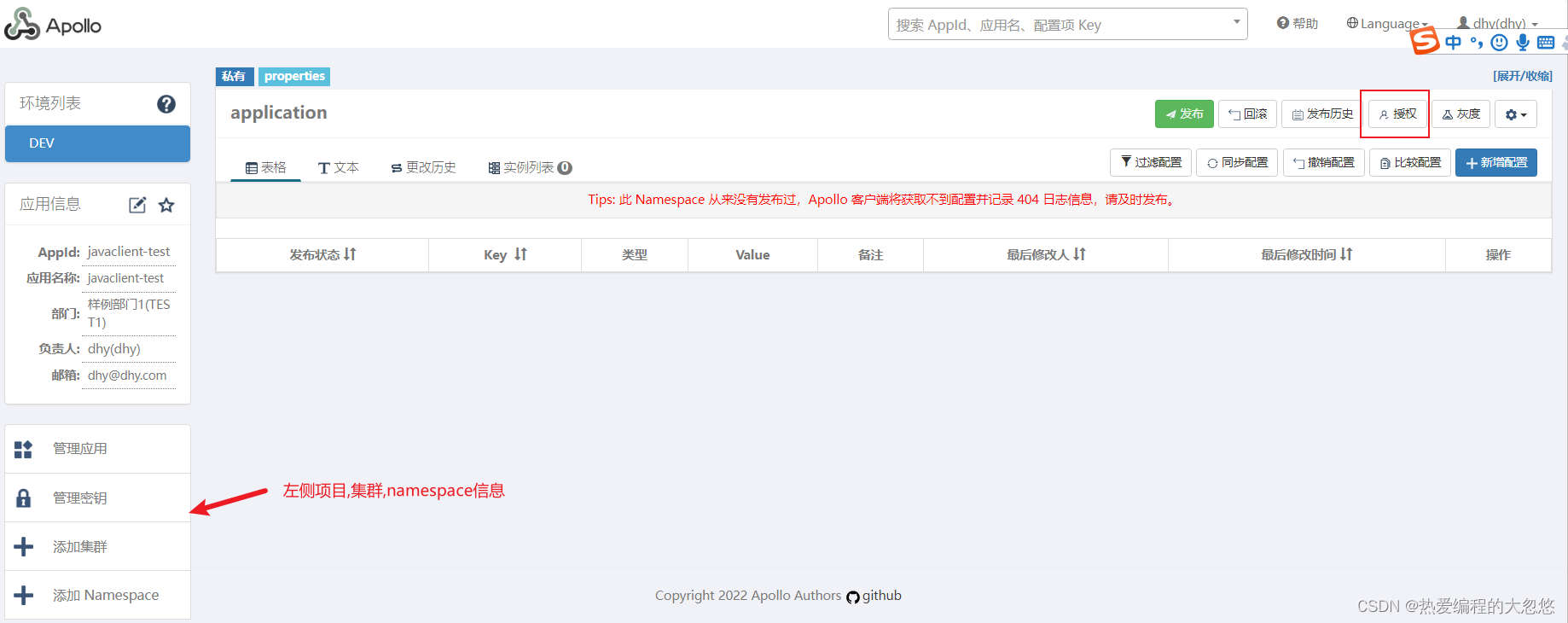Click Sogou IME keyboard icon
This screenshot has width=1568, height=623.
click(1546, 43)
